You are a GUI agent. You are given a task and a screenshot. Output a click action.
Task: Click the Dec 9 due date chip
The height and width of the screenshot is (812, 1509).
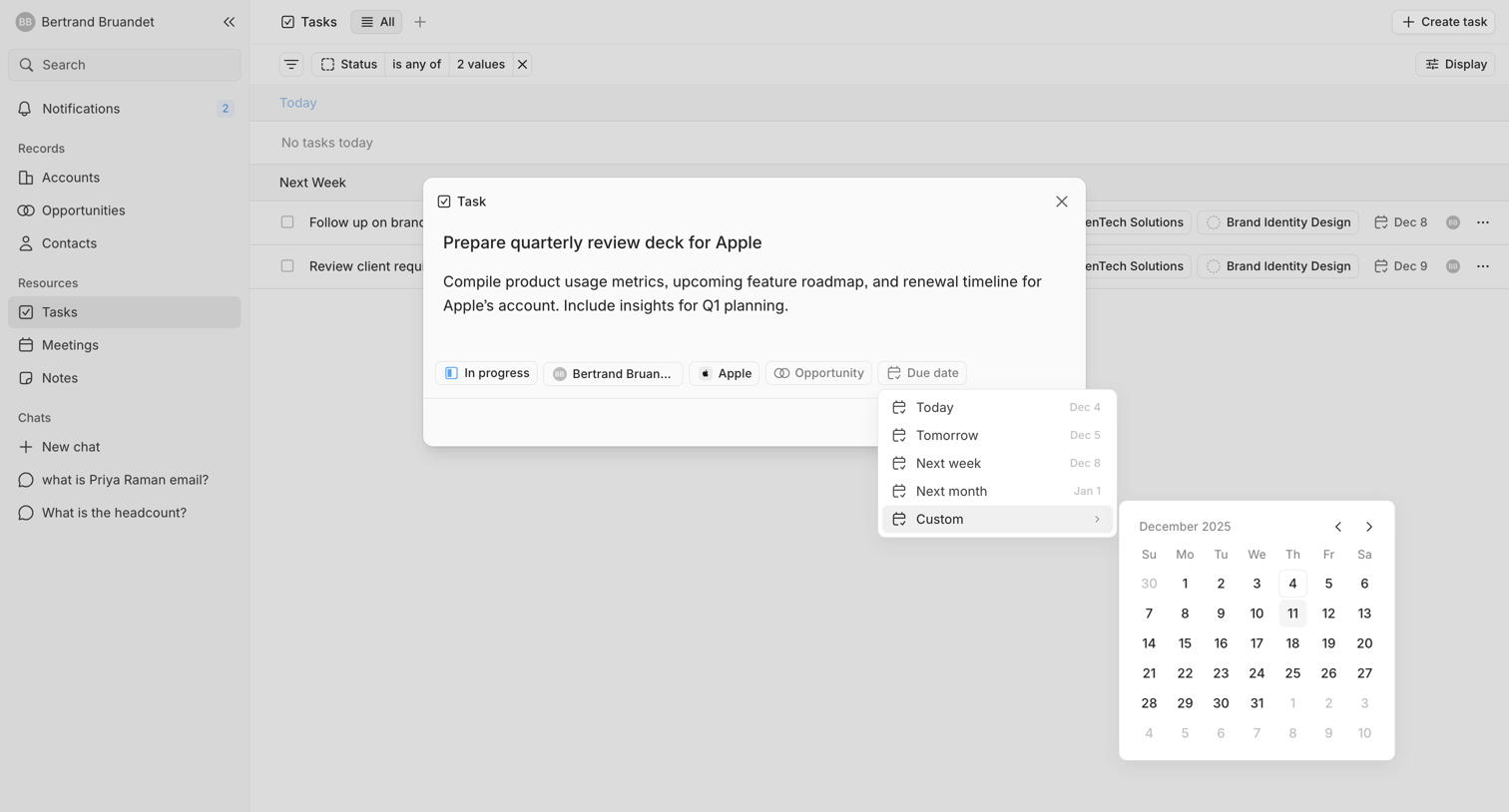point(1401,266)
